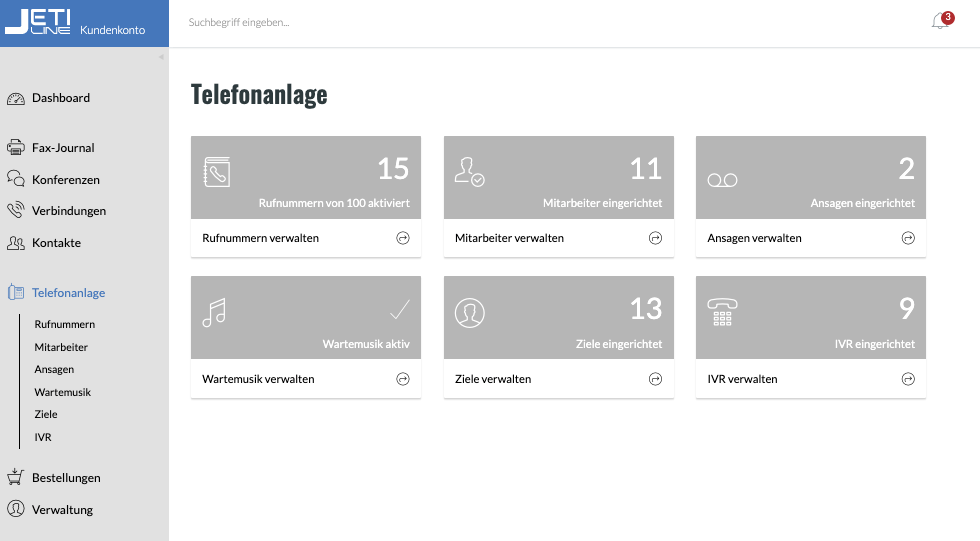Open the Mitarbeiter submenu item

[61, 347]
